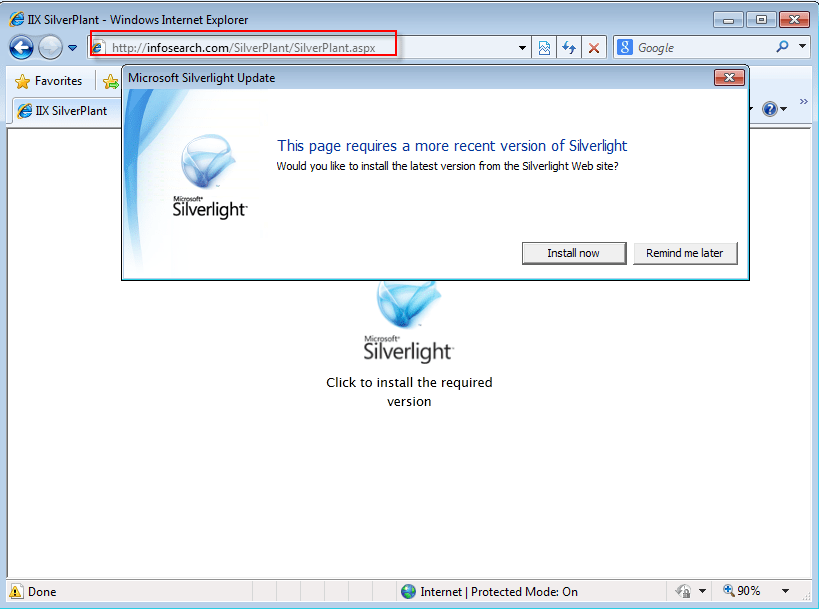Open the Help menu dropdown arrow

pyautogui.click(x=783, y=109)
